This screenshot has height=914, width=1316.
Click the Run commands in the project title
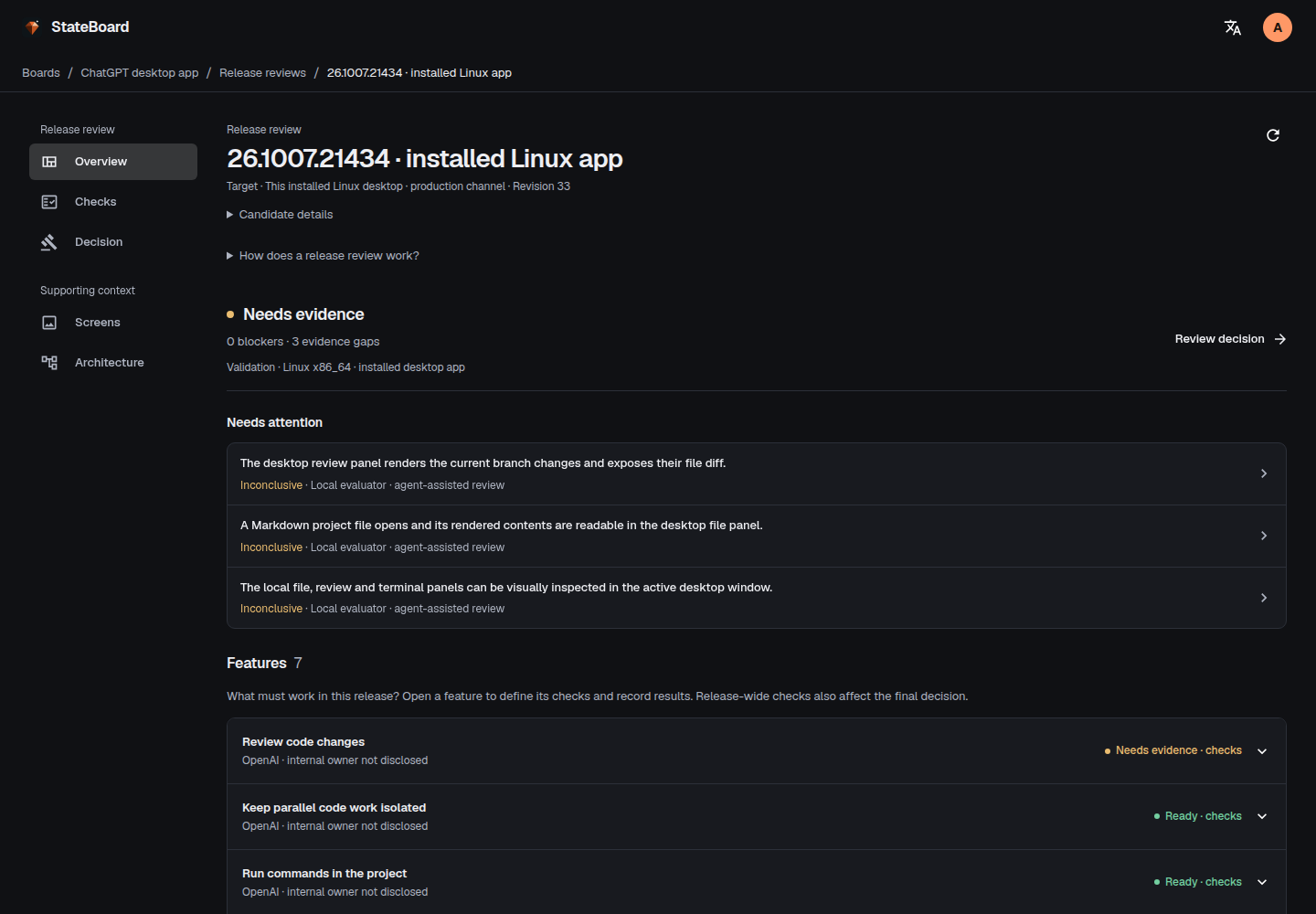pos(324,874)
